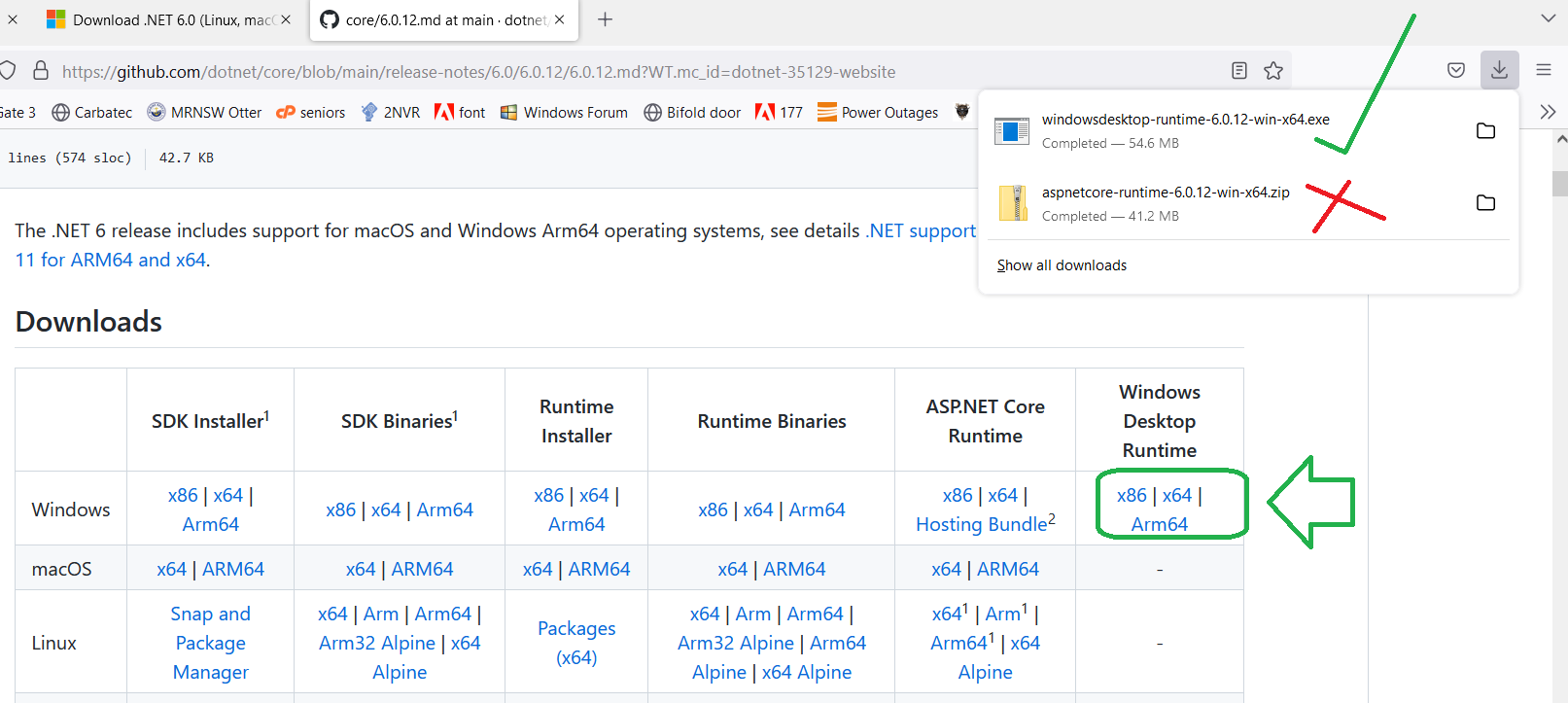Screen dimensions: 1568x703
Task: Click the site padlock security icon
Action: pos(41,71)
